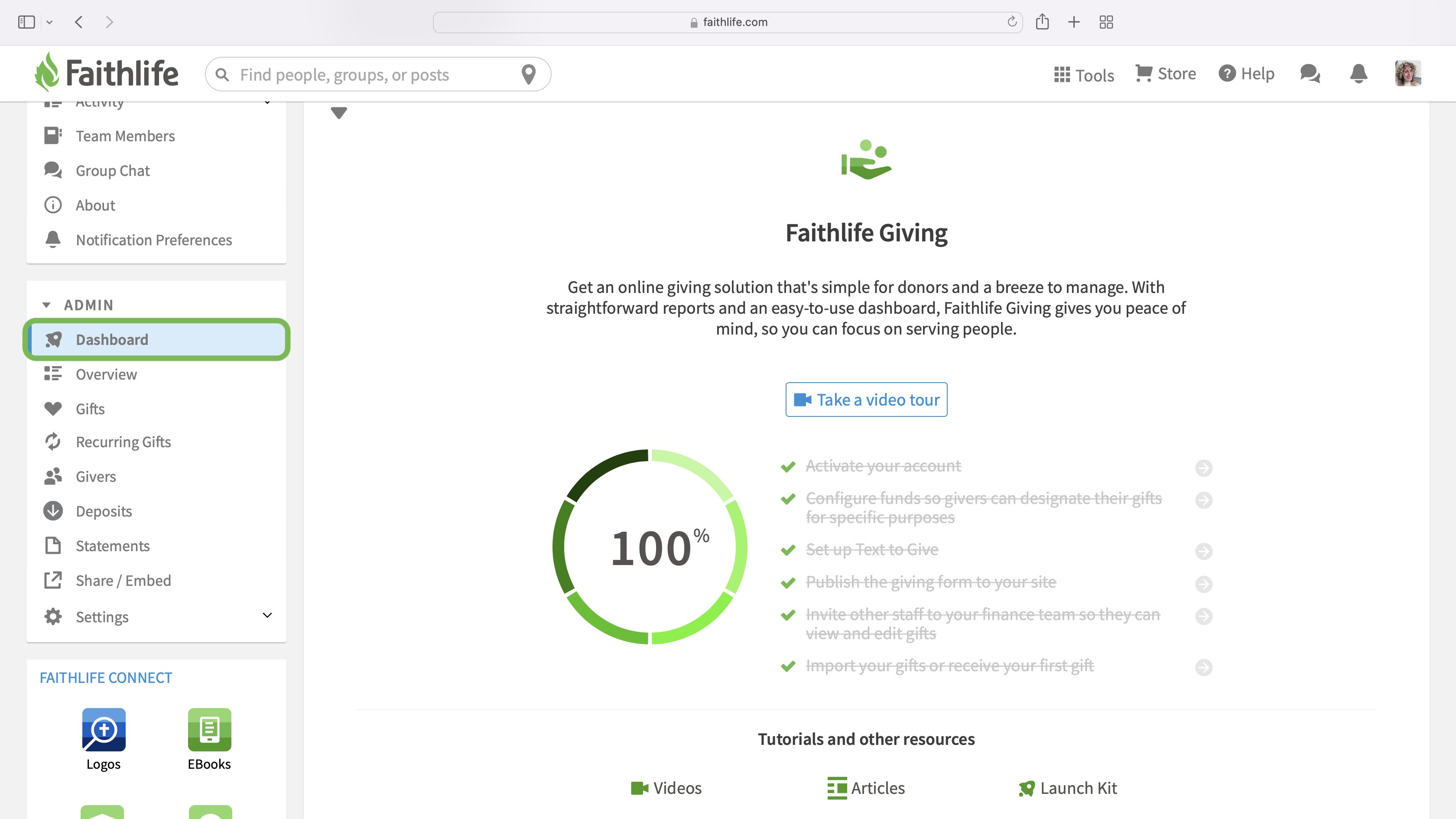
Task: Open the notifications bell
Action: pyautogui.click(x=1359, y=74)
